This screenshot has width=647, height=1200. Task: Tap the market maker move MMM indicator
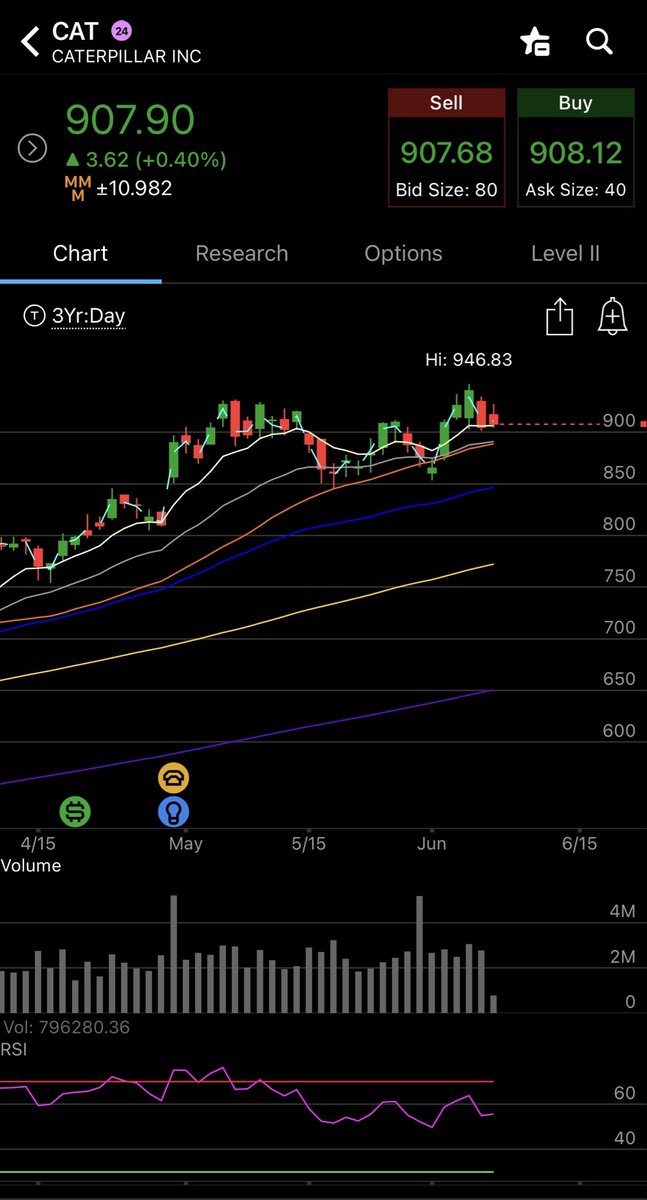(x=118, y=188)
